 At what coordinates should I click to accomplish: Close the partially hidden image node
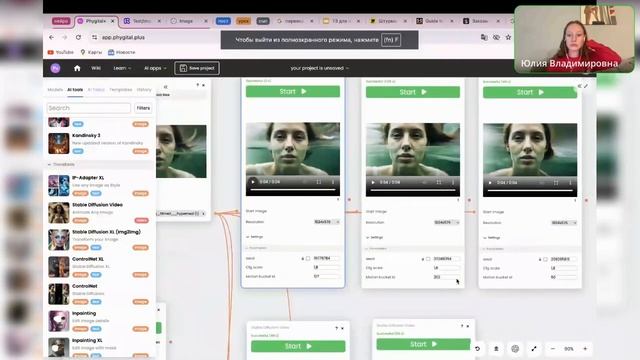(x=203, y=85)
